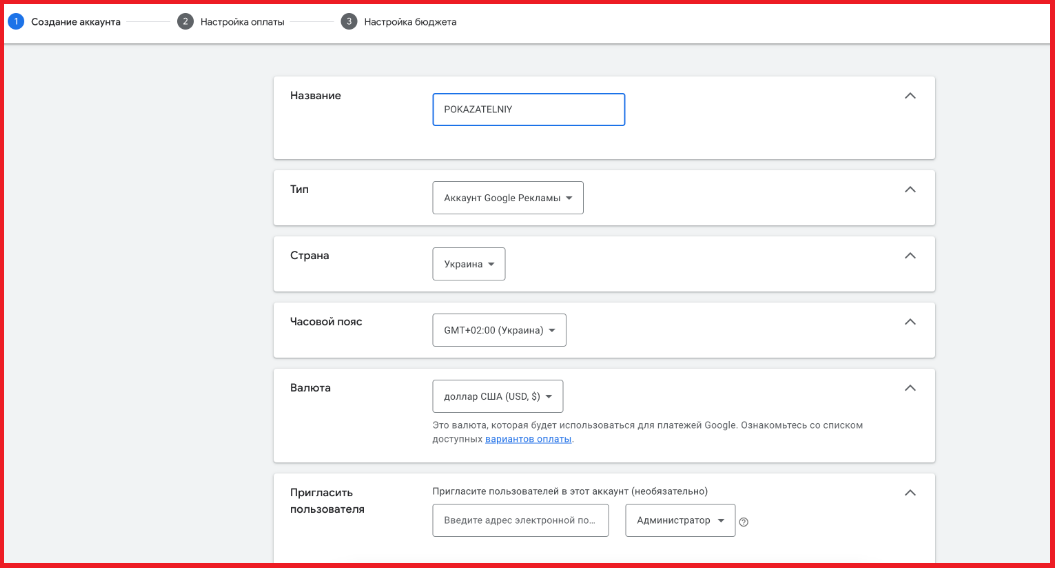Click the invite user email address field
1055x568 pixels.
coord(520,520)
